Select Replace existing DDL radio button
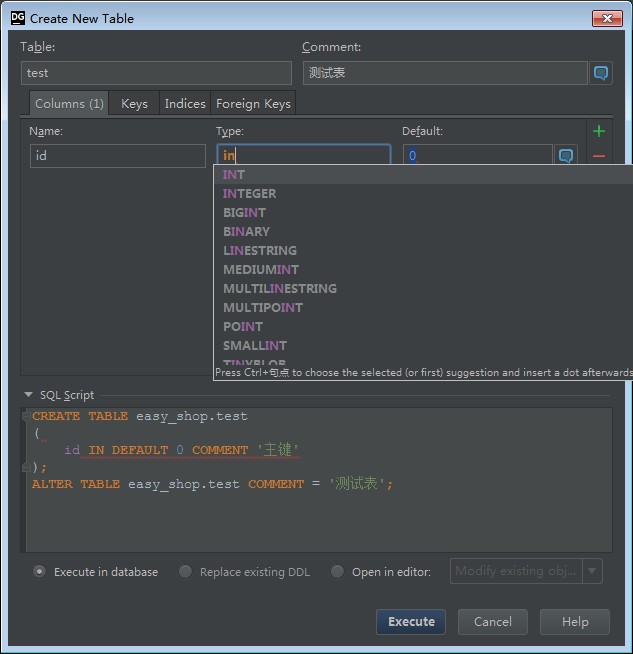The height and width of the screenshot is (654, 633). [186, 571]
